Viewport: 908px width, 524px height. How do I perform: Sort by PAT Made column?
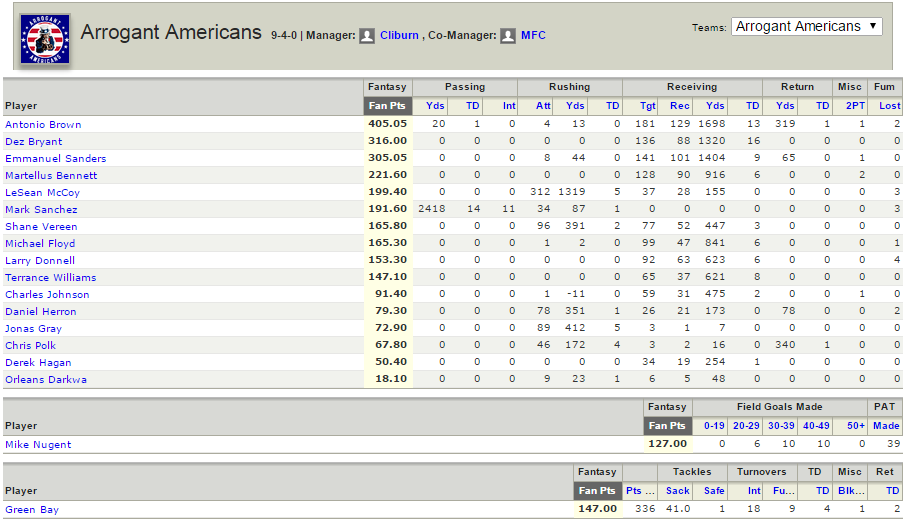[x=887, y=426]
